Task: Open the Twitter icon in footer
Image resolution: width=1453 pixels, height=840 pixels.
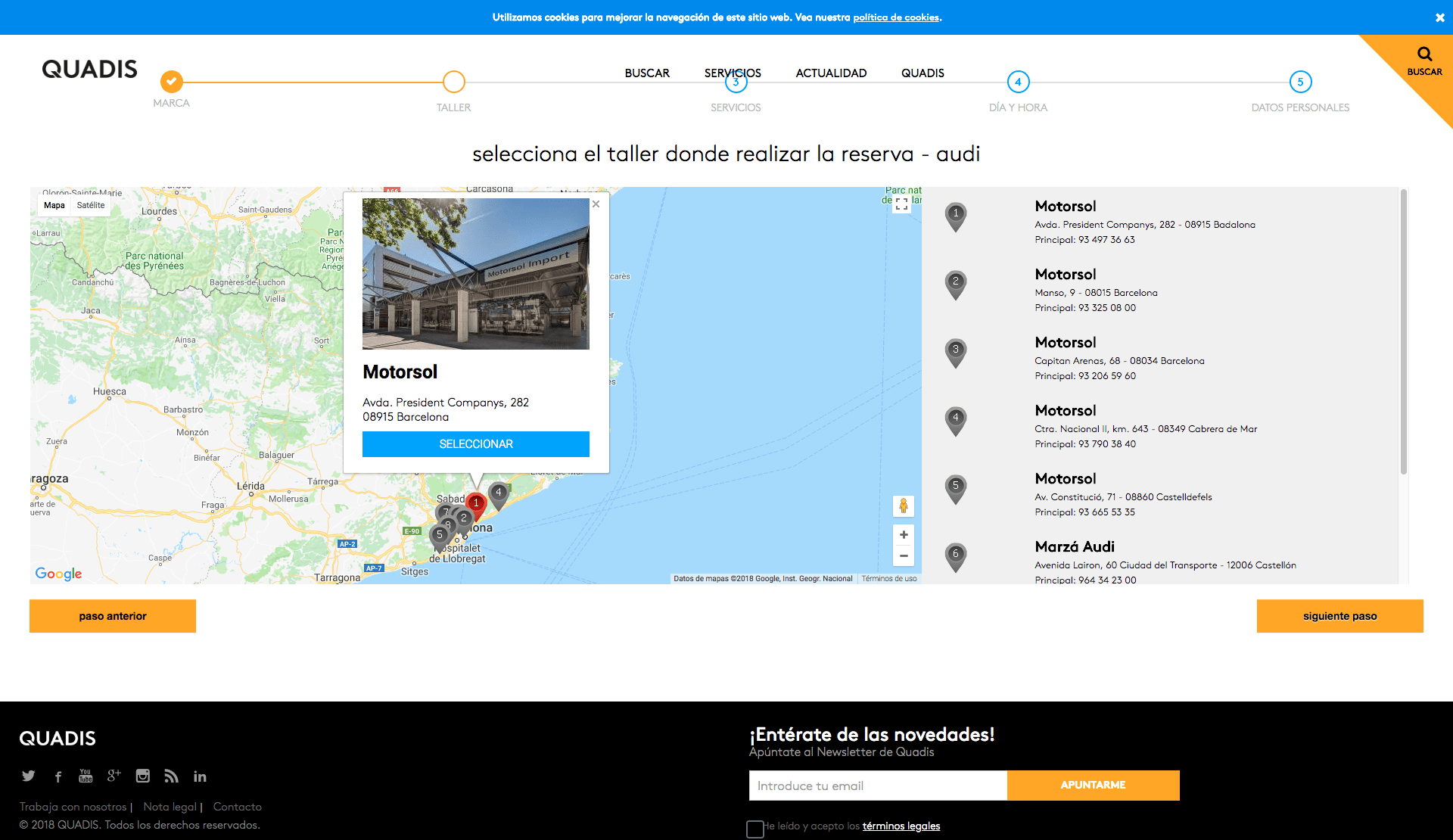Action: point(29,776)
